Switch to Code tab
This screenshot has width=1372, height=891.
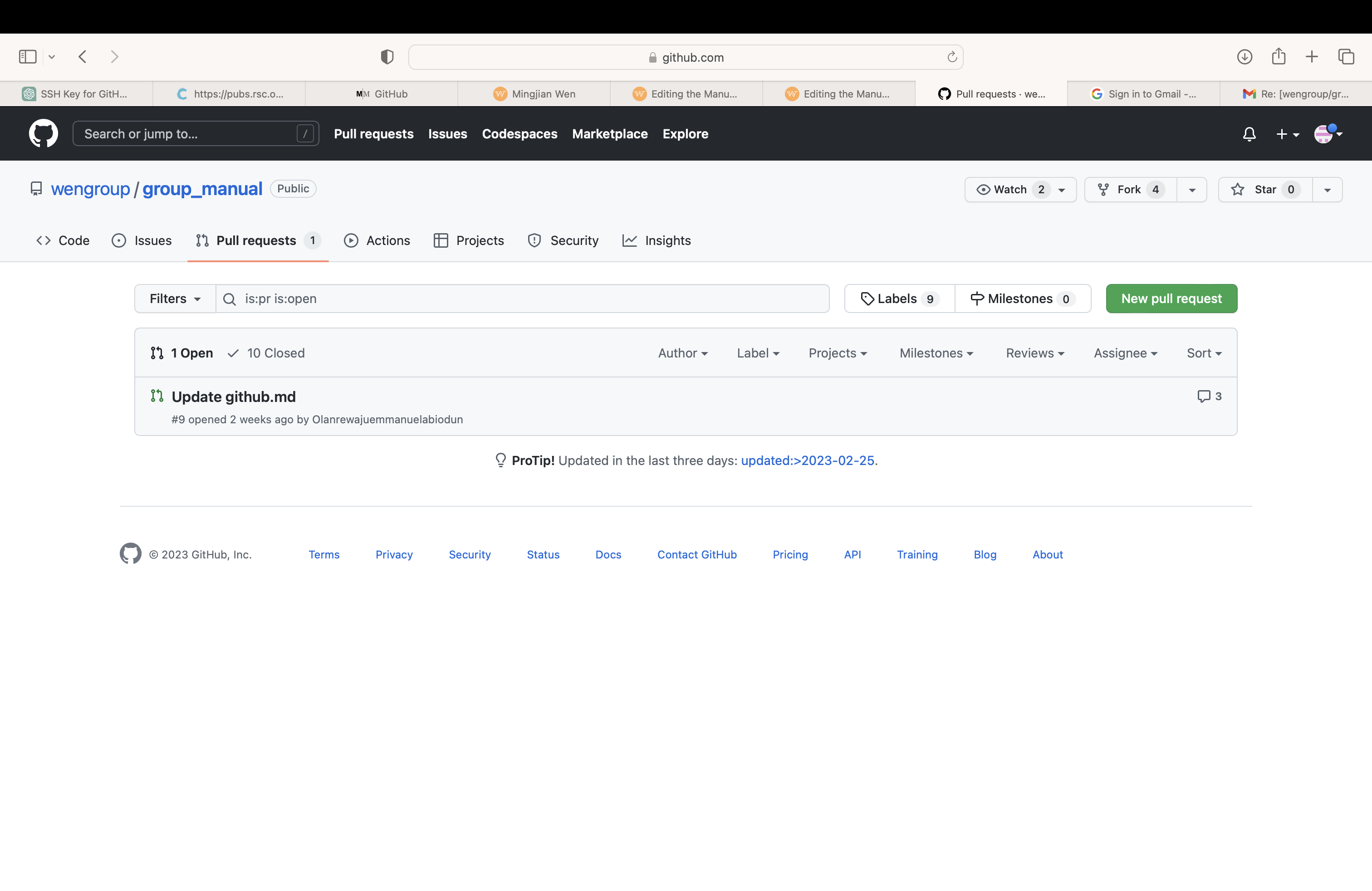tap(62, 240)
